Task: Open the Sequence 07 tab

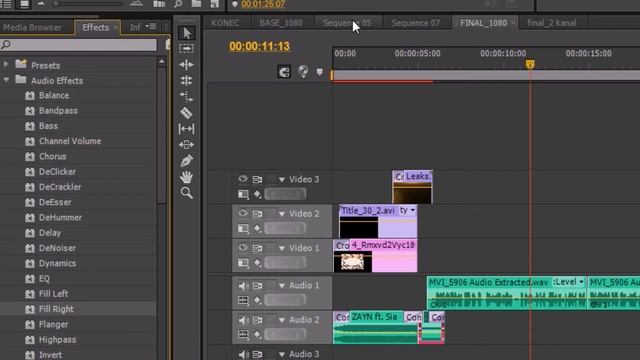Action: 416,23
